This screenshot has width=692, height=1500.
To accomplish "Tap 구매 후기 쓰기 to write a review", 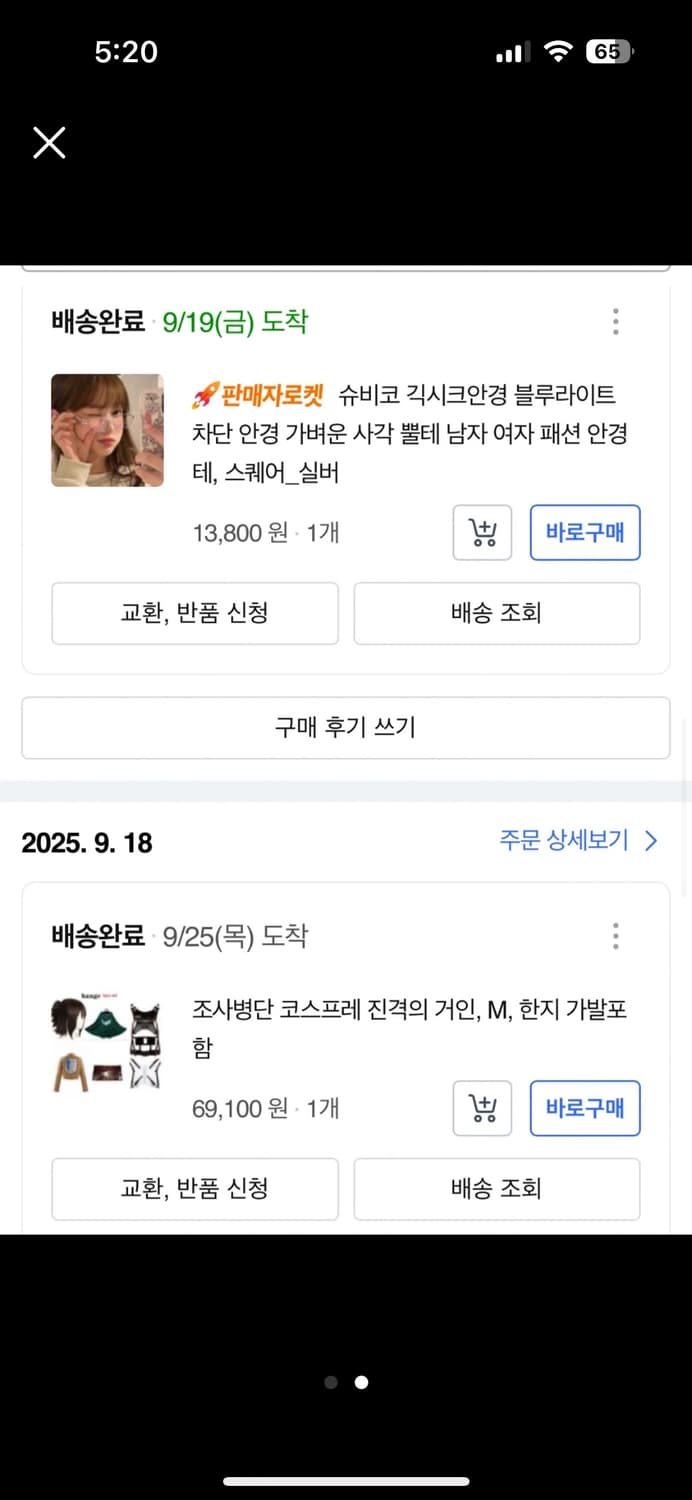I will coord(346,728).
